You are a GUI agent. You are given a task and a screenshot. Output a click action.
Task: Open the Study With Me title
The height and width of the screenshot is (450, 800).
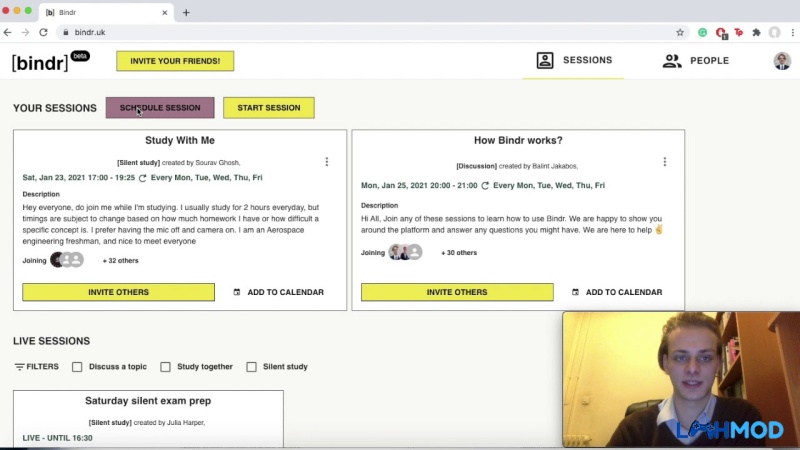click(180, 140)
